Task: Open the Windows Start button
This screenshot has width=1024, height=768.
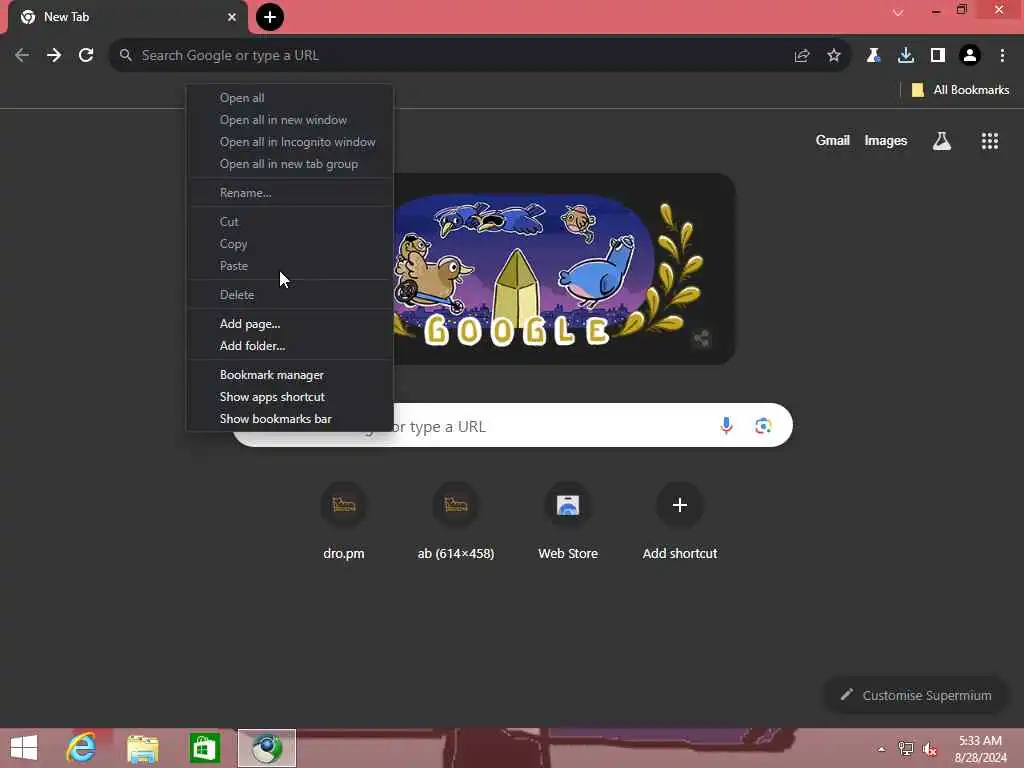Action: pyautogui.click(x=24, y=748)
